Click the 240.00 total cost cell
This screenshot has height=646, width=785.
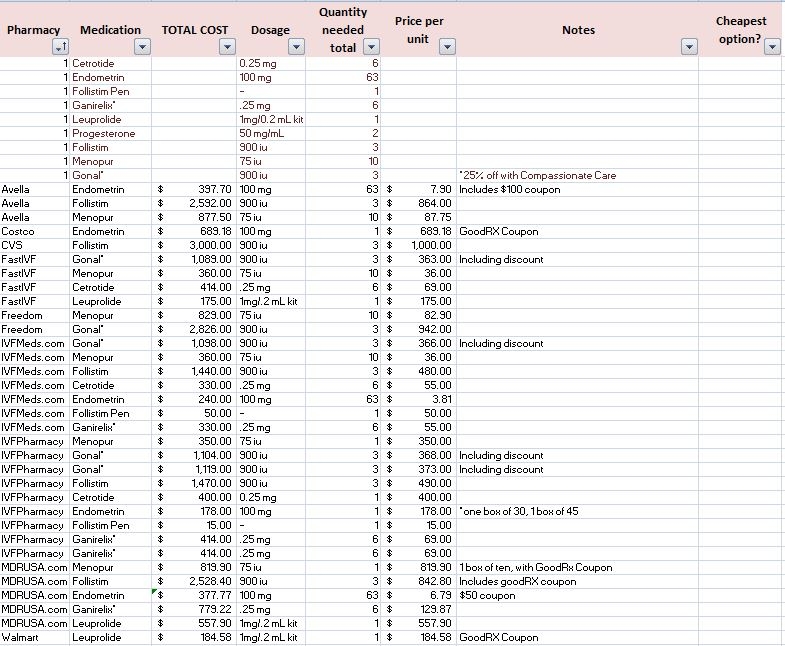194,400
